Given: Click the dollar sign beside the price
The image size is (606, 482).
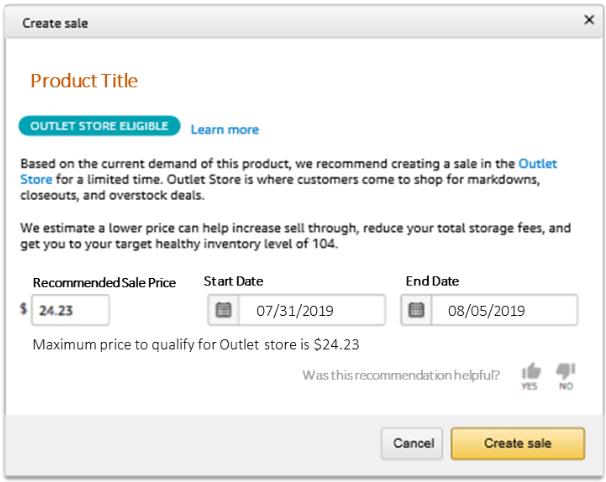Looking at the screenshot, I should pyautogui.click(x=23, y=309).
